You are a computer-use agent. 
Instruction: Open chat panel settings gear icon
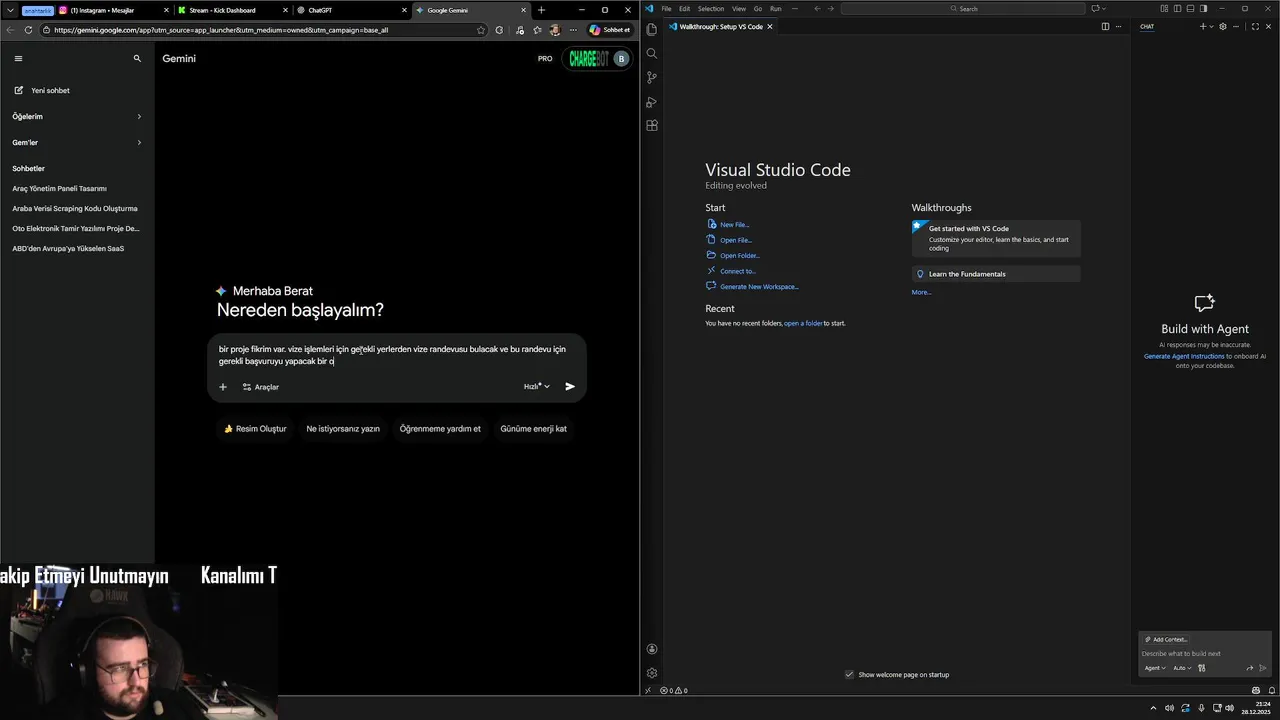(x=1222, y=27)
